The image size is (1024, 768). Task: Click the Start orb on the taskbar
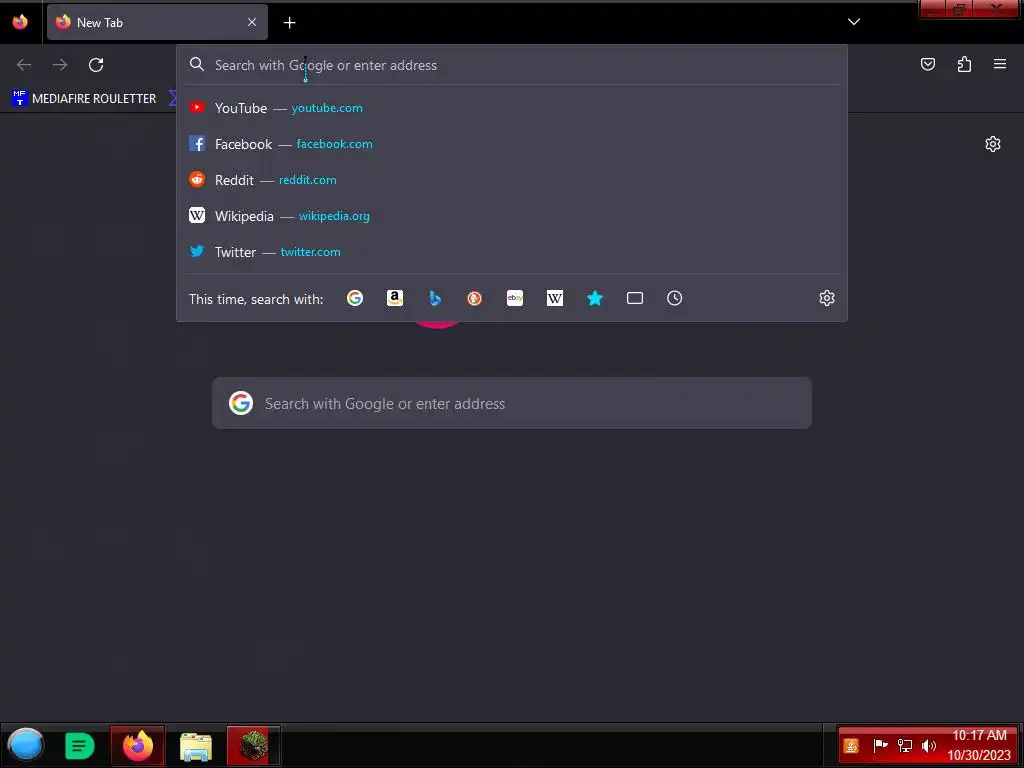(25, 745)
